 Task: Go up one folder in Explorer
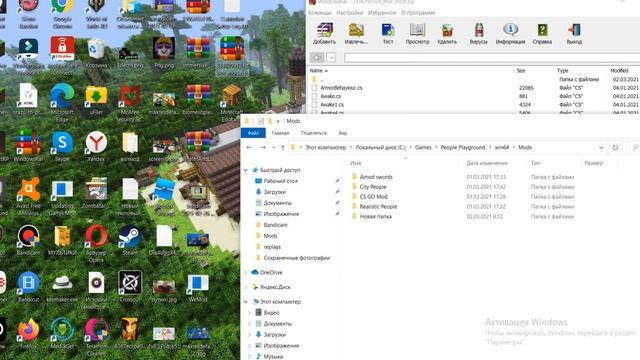click(x=282, y=147)
